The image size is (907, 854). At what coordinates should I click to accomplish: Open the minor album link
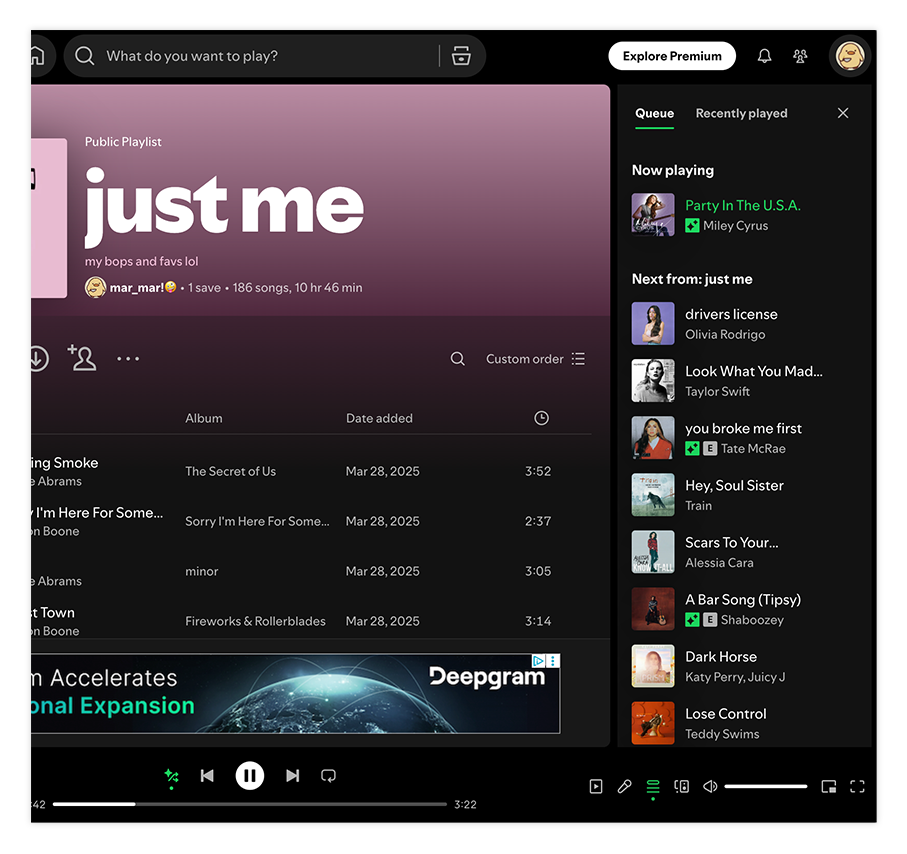pyautogui.click(x=201, y=572)
